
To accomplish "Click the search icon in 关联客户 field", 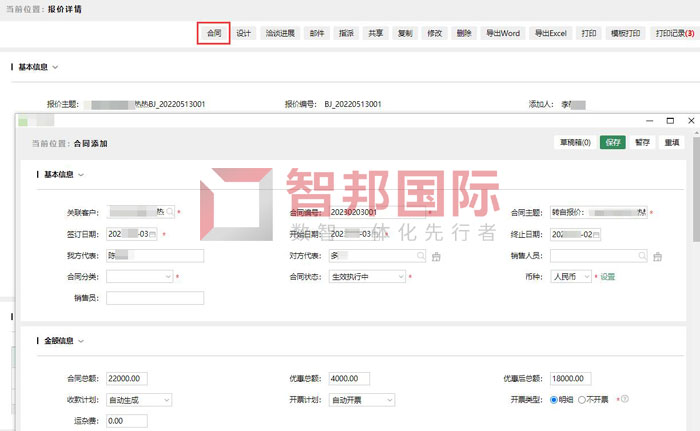I will click(x=167, y=212).
